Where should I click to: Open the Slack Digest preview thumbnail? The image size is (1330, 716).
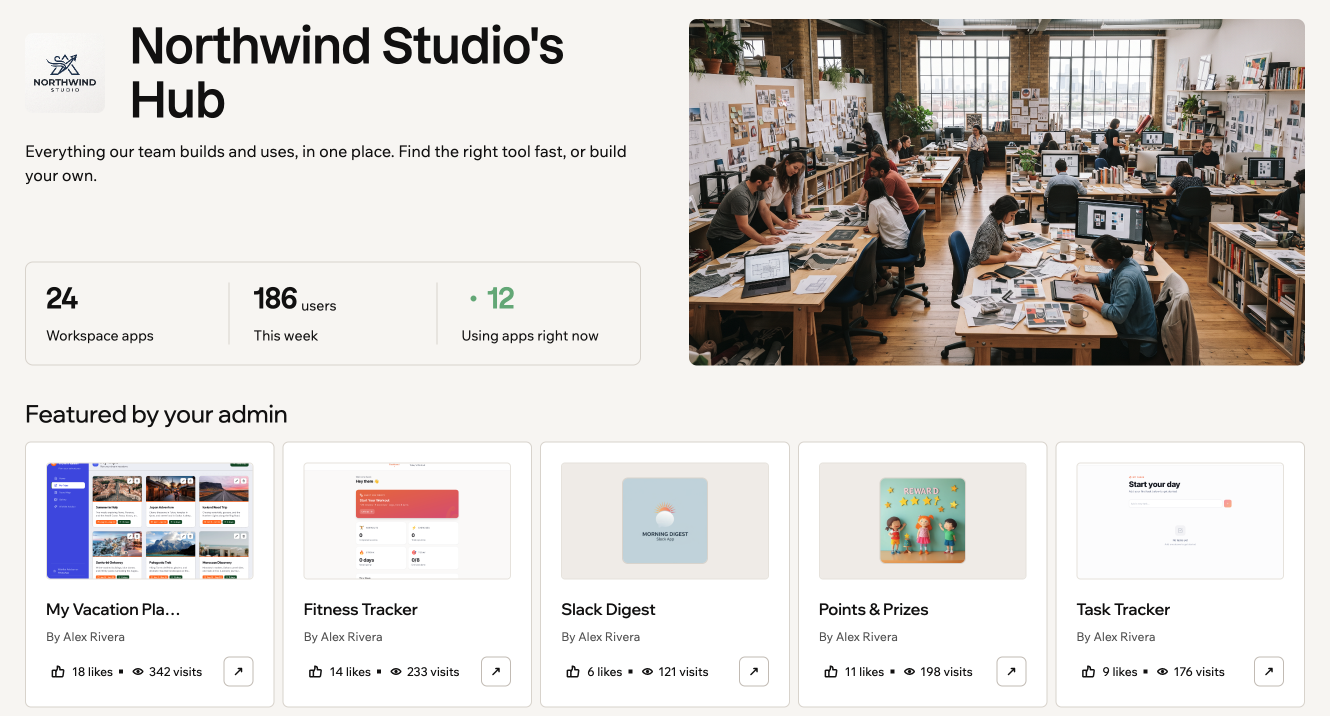click(665, 520)
